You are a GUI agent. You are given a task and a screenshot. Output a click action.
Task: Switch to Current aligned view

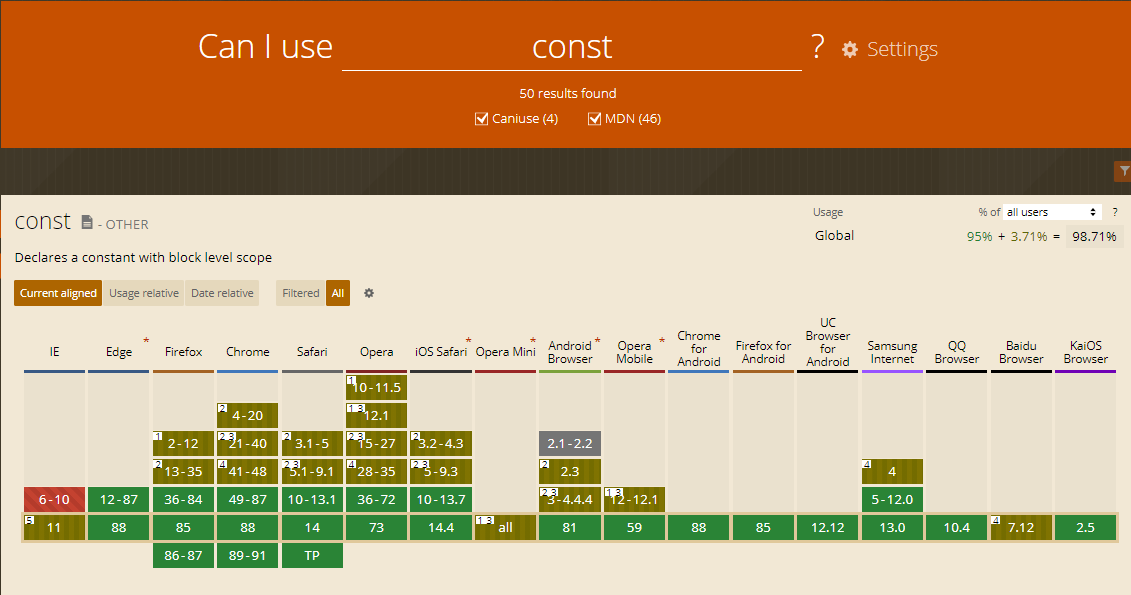pyautogui.click(x=58, y=293)
